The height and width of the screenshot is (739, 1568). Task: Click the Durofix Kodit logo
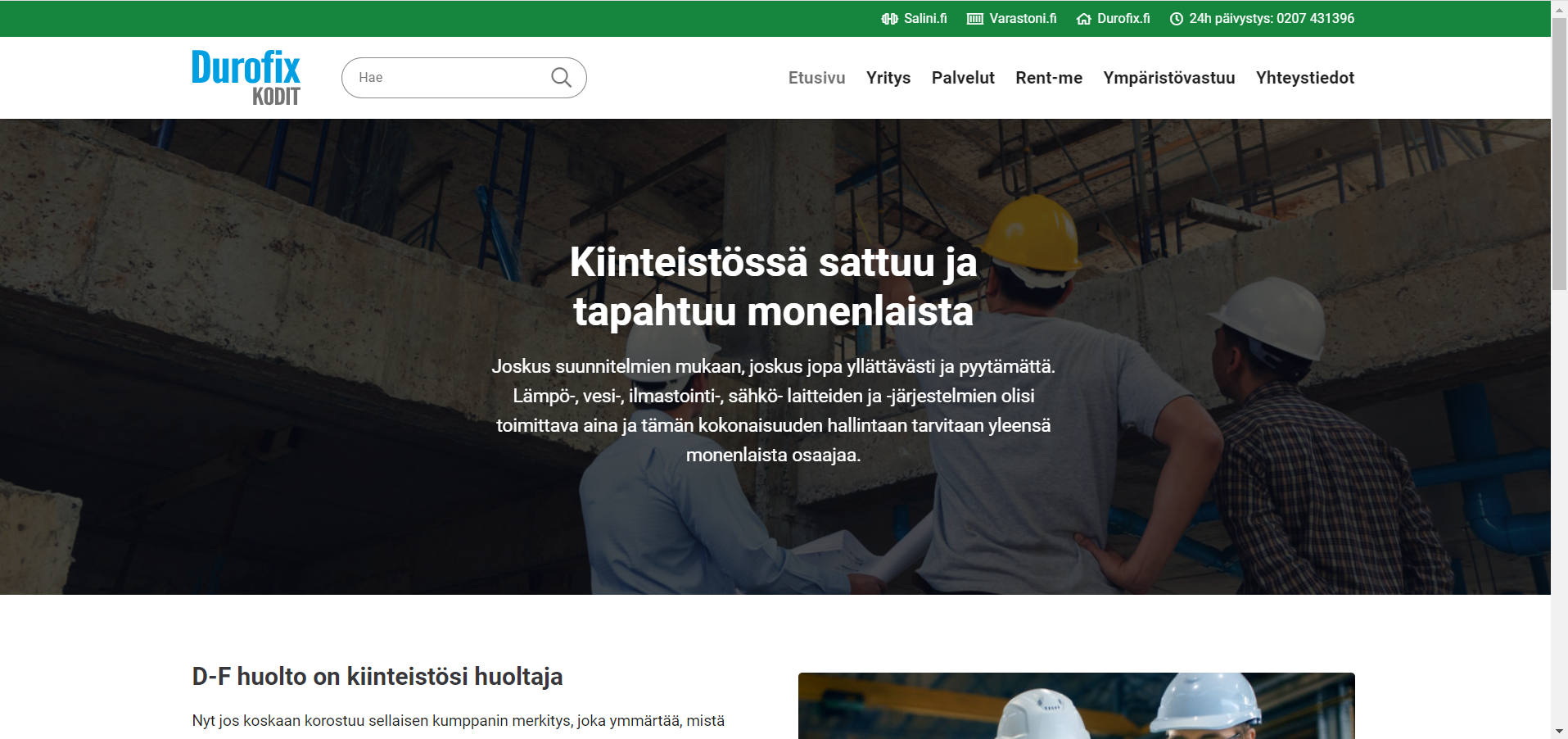[245, 77]
